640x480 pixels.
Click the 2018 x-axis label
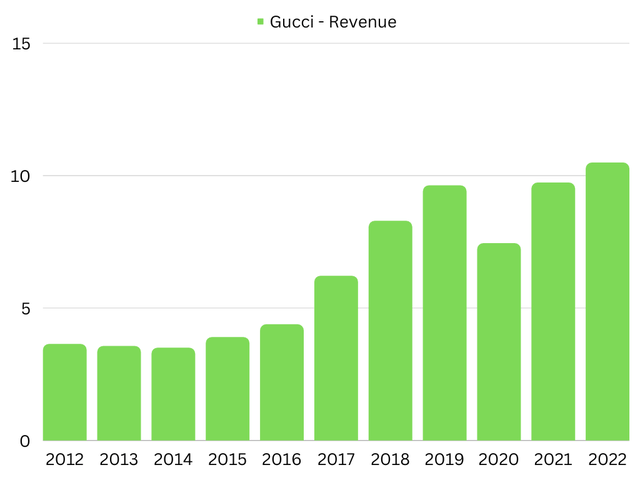[390, 460]
